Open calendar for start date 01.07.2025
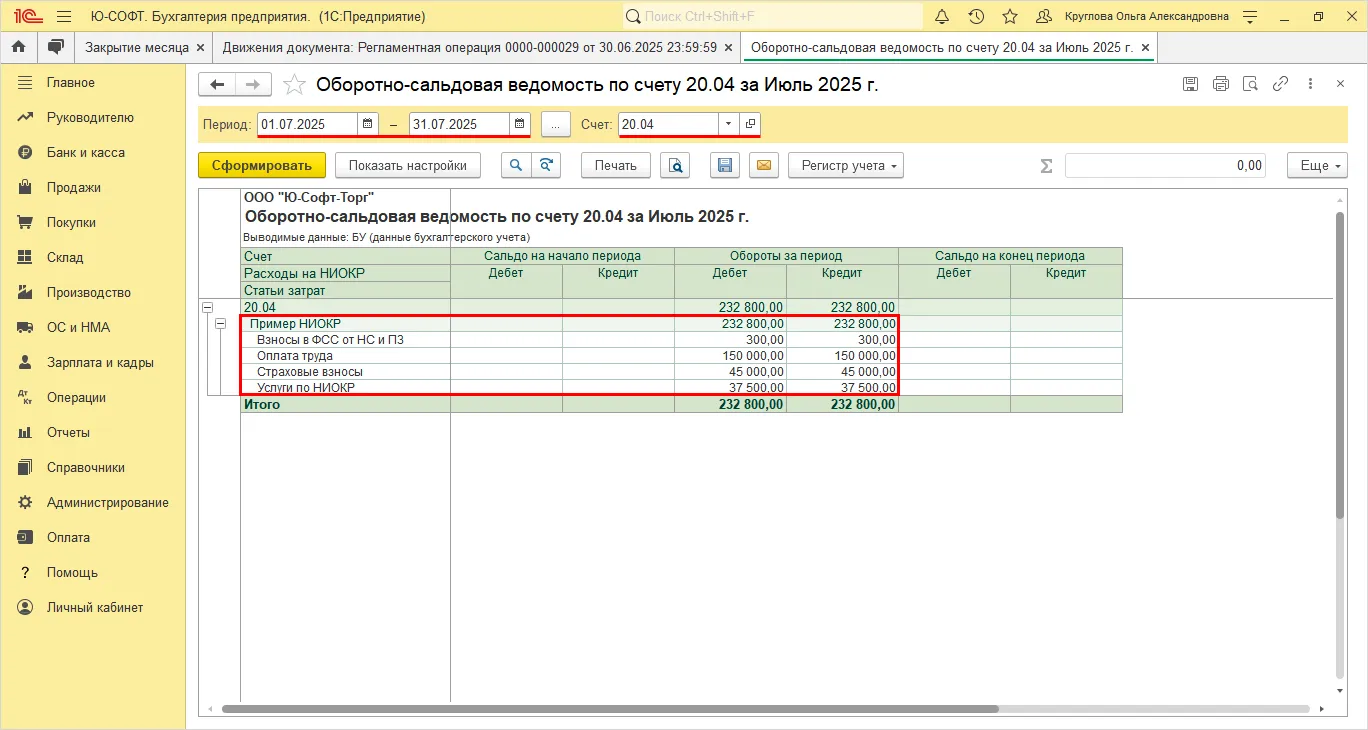Image resolution: width=1368 pixels, height=730 pixels. click(368, 124)
